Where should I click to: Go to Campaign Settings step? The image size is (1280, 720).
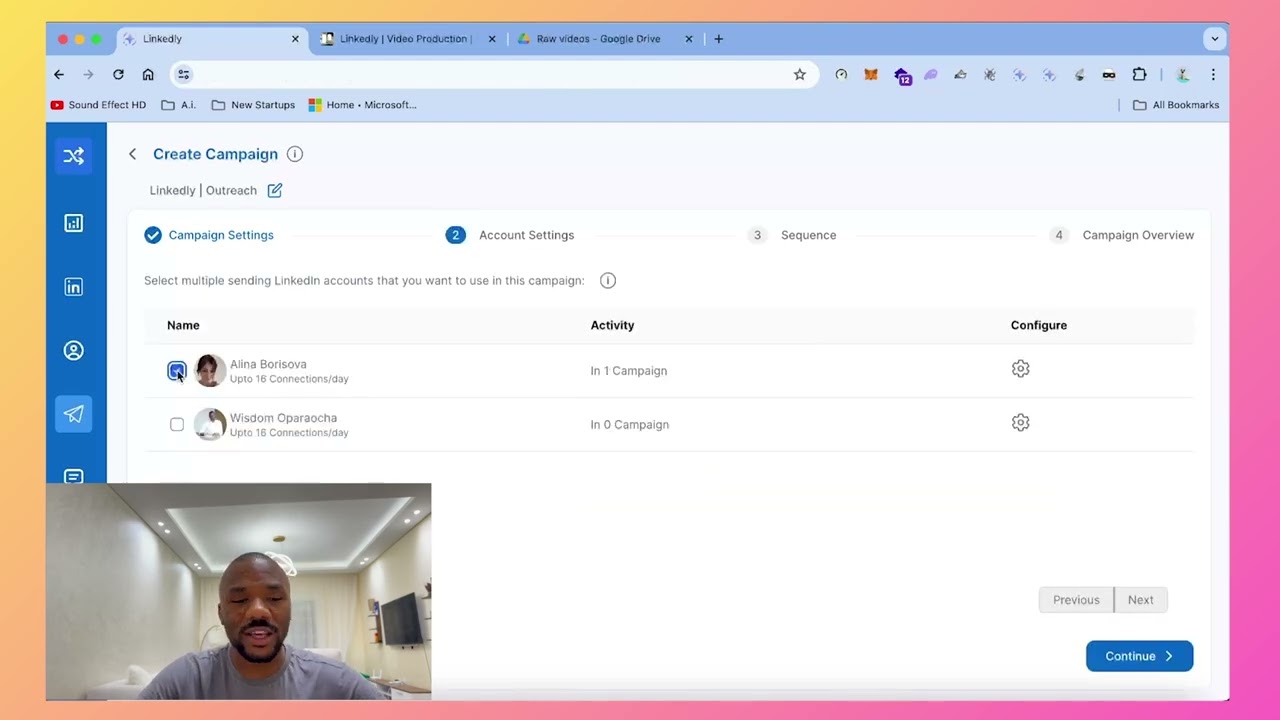click(x=209, y=235)
